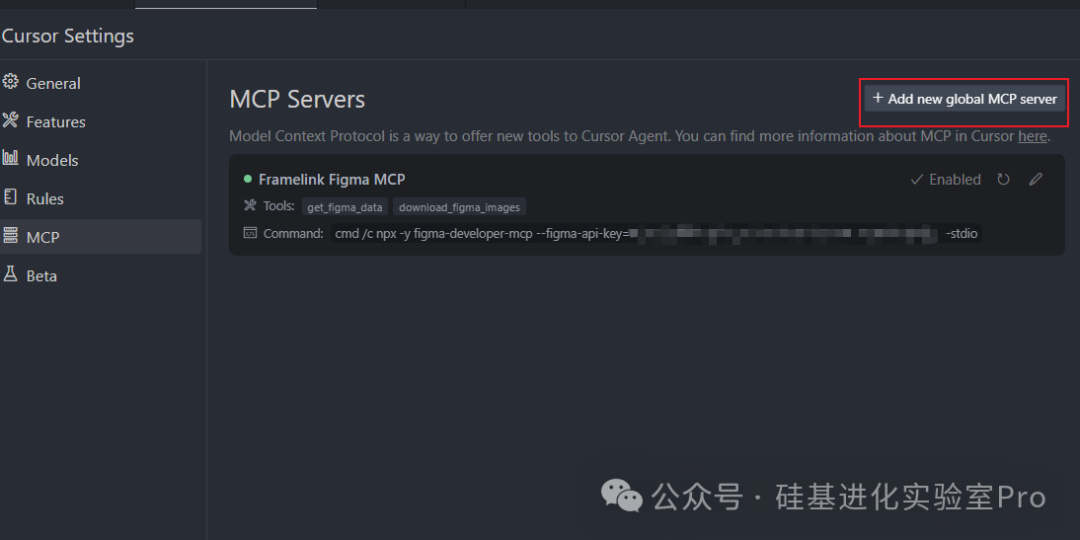The width and height of the screenshot is (1080, 540).
Task: Click the Cursor Settings title
Action: click(x=67, y=36)
